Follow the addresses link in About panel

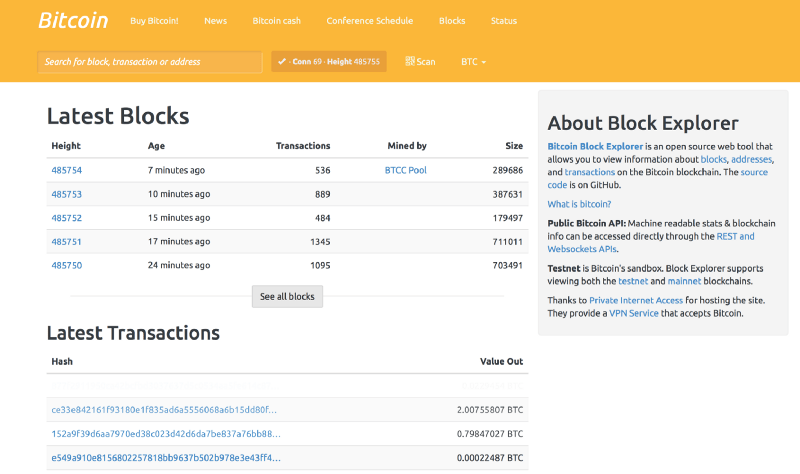[x=752, y=159]
